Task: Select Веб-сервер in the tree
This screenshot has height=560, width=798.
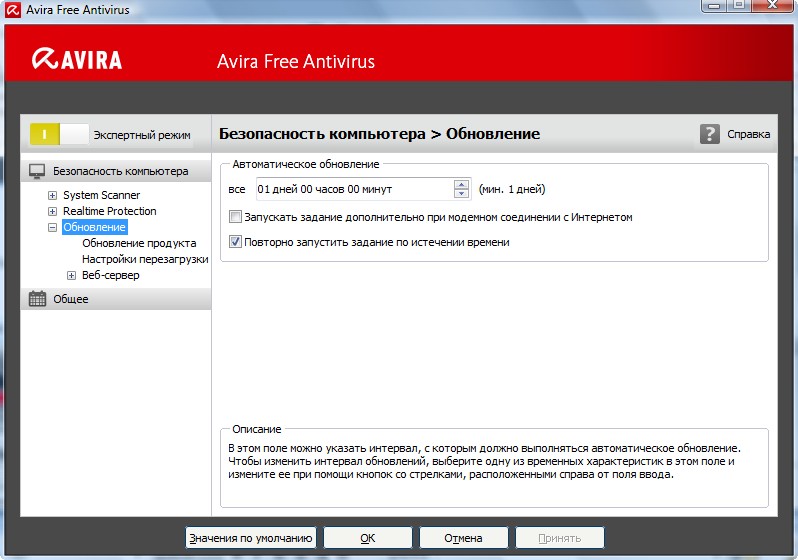Action: pyautogui.click(x=110, y=275)
